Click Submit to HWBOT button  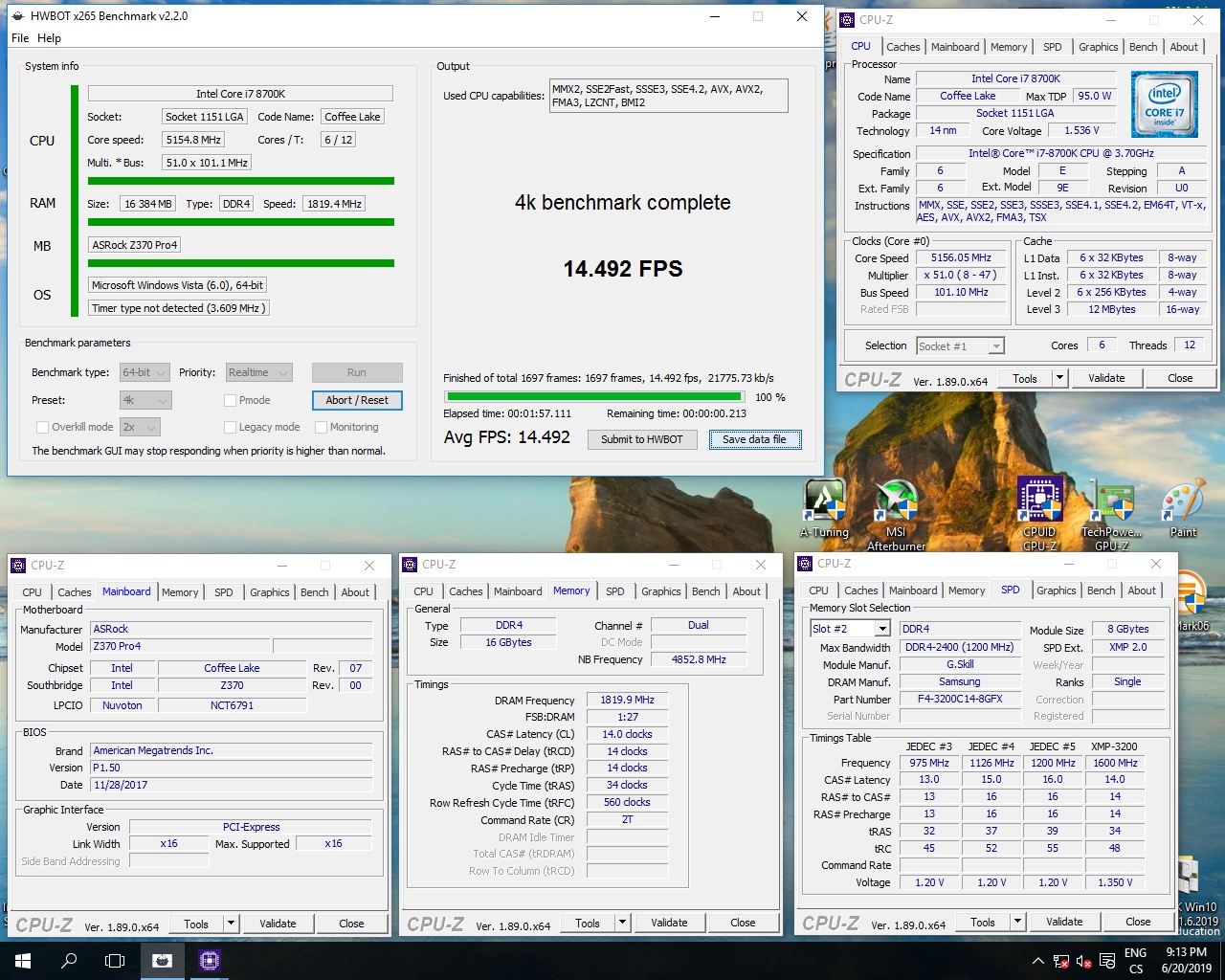[642, 439]
